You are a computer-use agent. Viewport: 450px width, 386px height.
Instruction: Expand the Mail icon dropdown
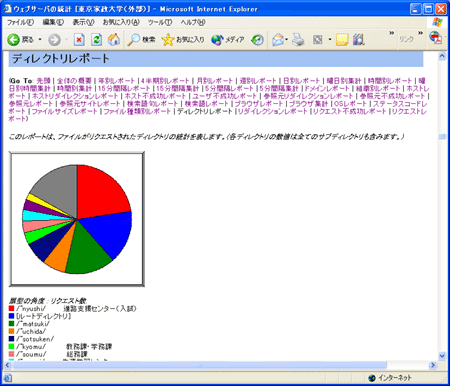(x=286, y=40)
